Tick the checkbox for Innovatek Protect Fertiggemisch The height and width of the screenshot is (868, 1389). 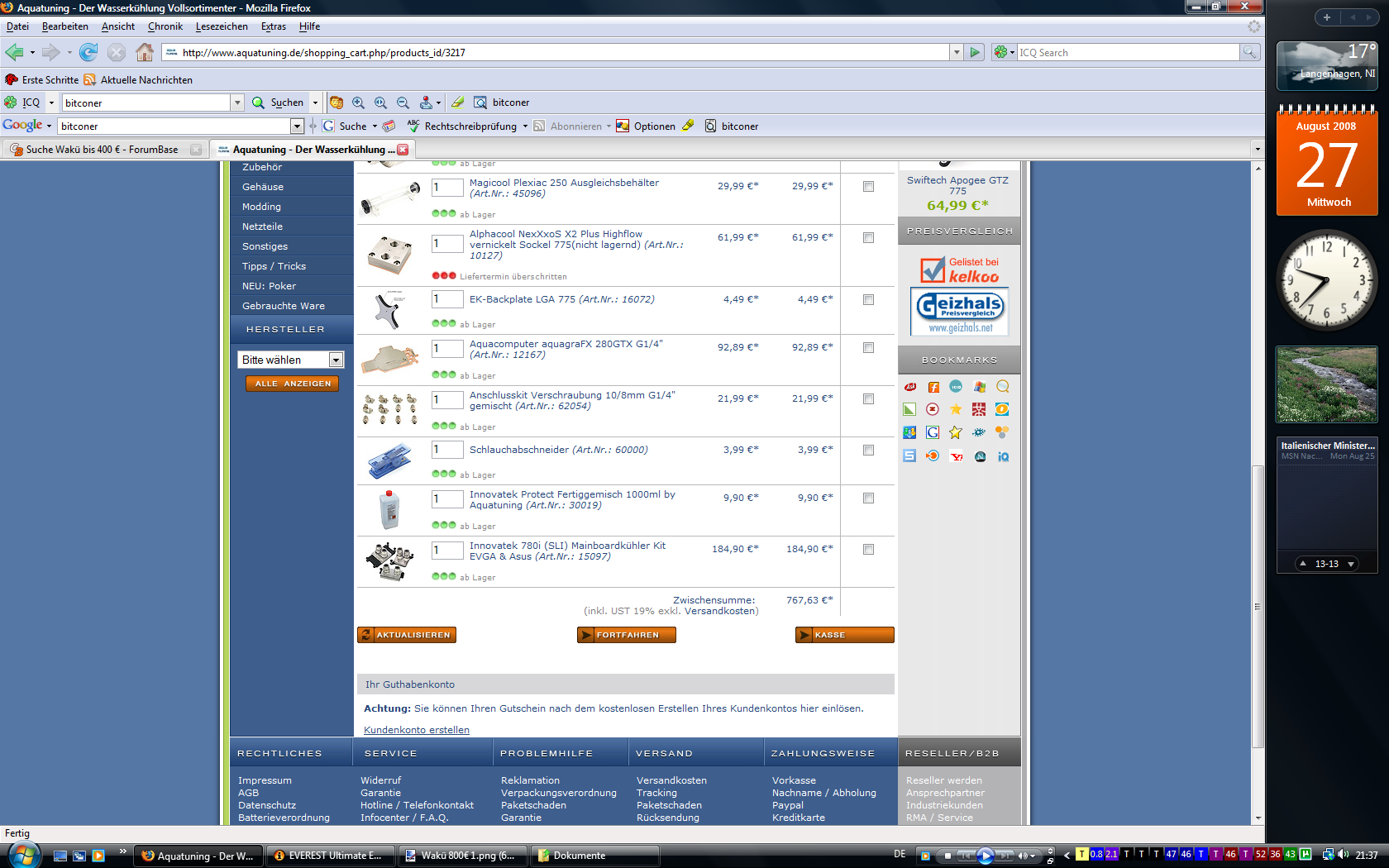tap(868, 498)
